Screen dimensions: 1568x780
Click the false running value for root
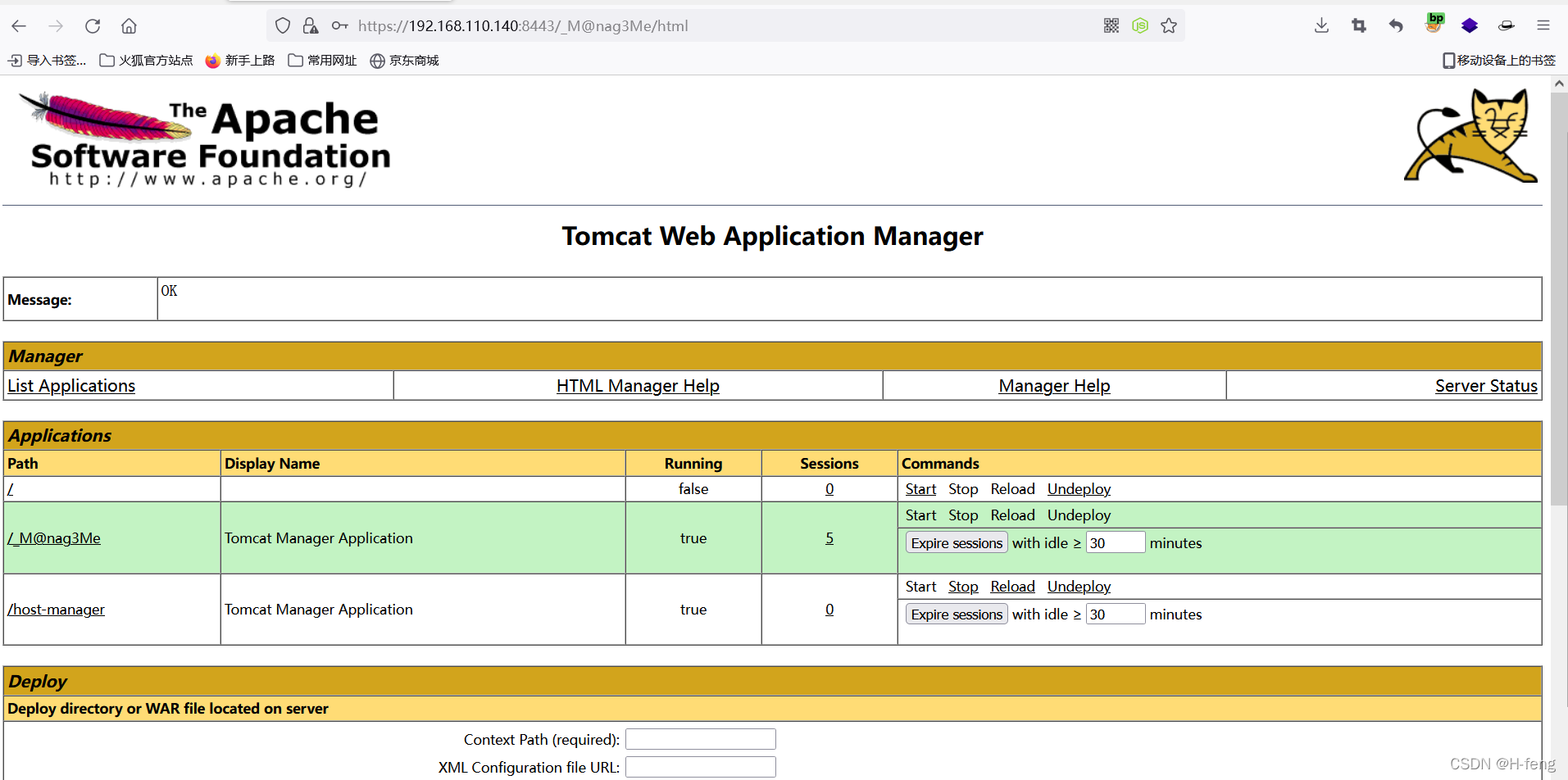[693, 489]
